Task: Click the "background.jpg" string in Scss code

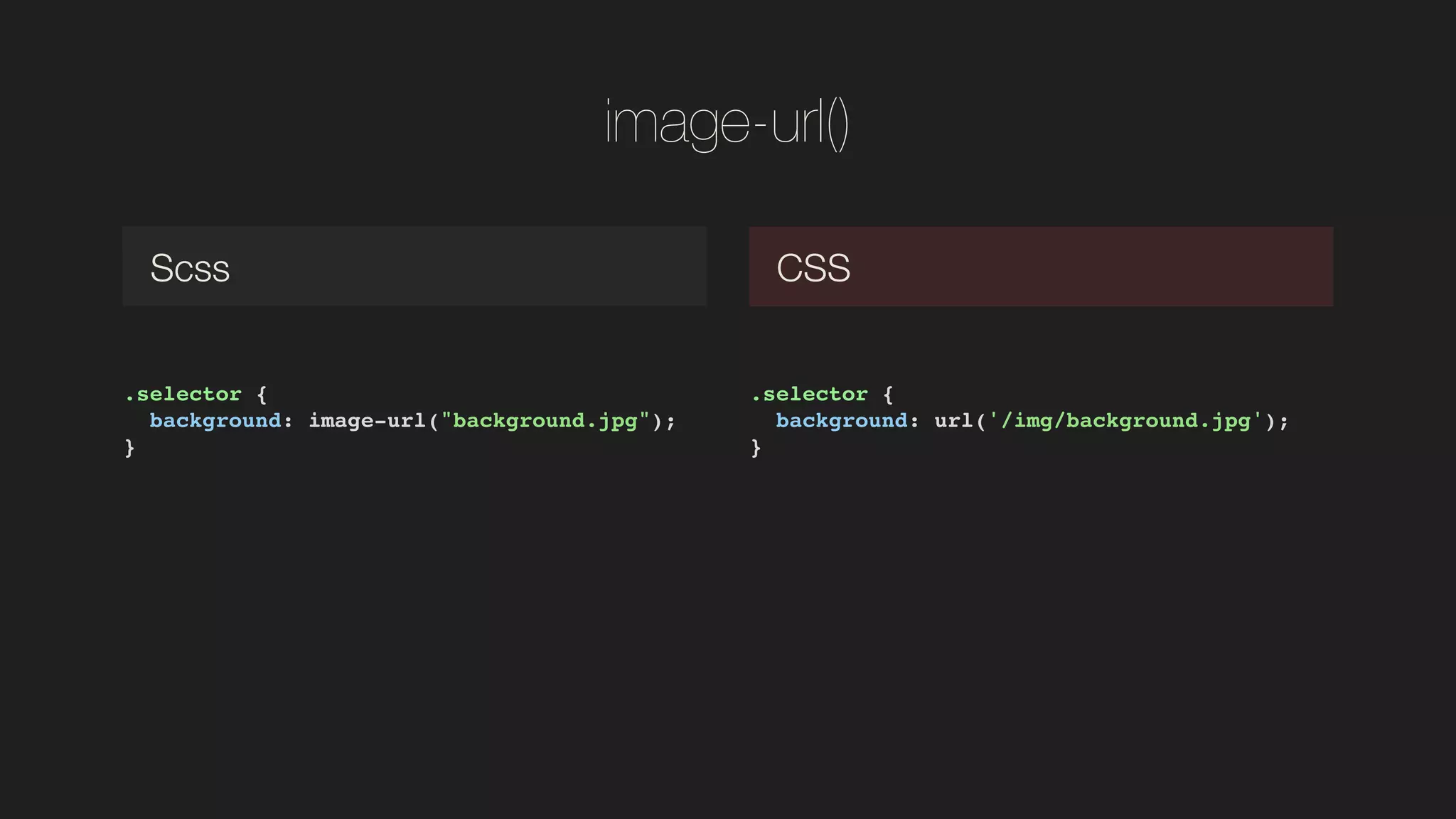Action: coord(545,421)
